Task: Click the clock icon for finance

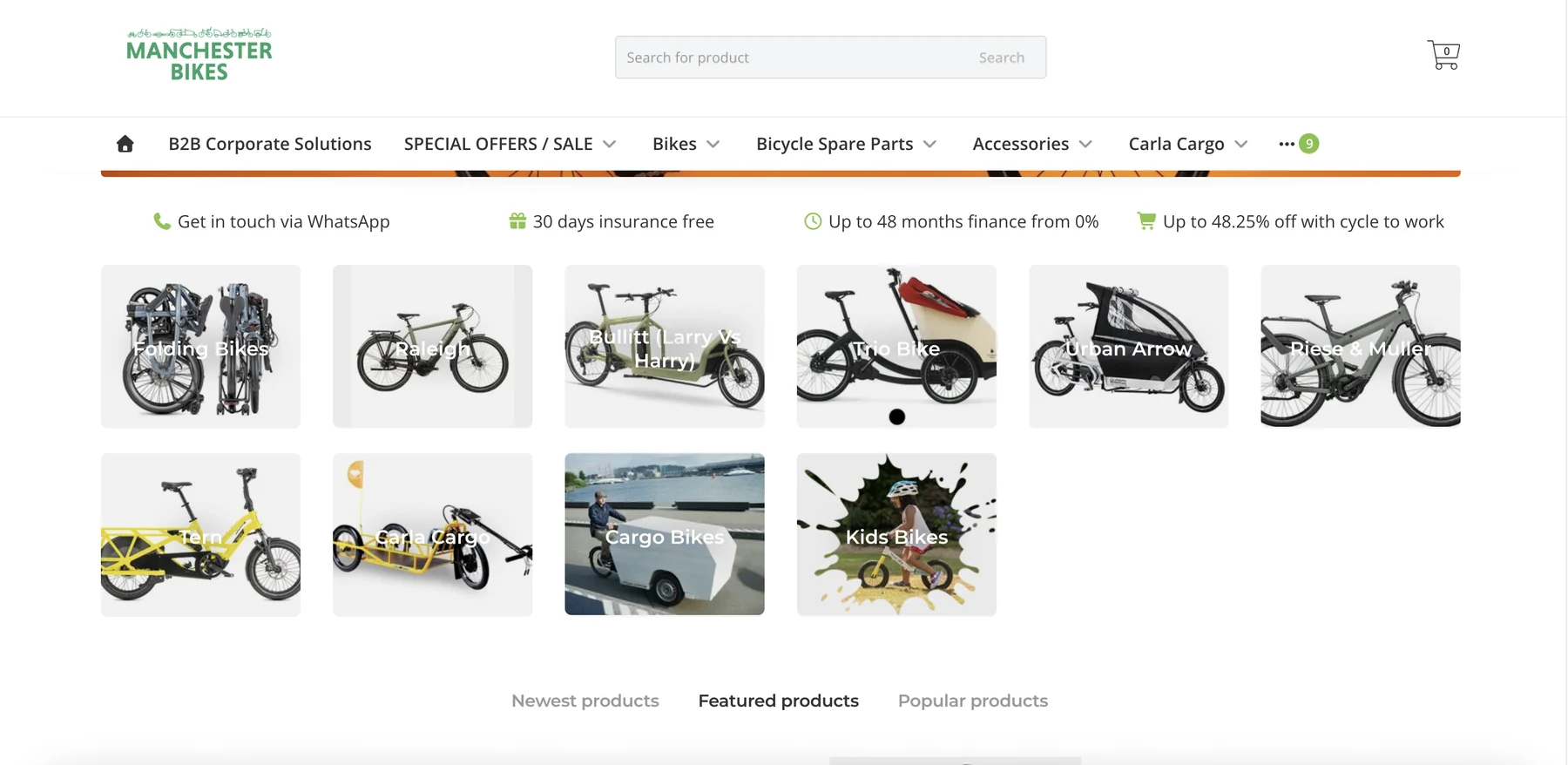Action: point(813,221)
